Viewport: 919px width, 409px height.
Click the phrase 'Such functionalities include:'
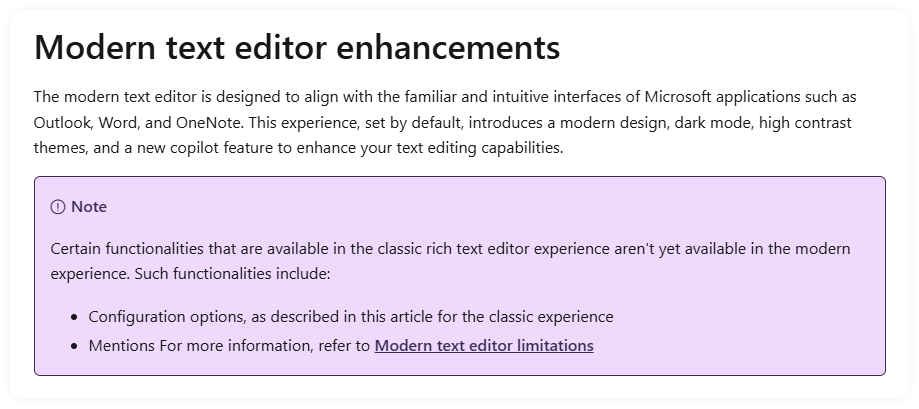pos(233,274)
